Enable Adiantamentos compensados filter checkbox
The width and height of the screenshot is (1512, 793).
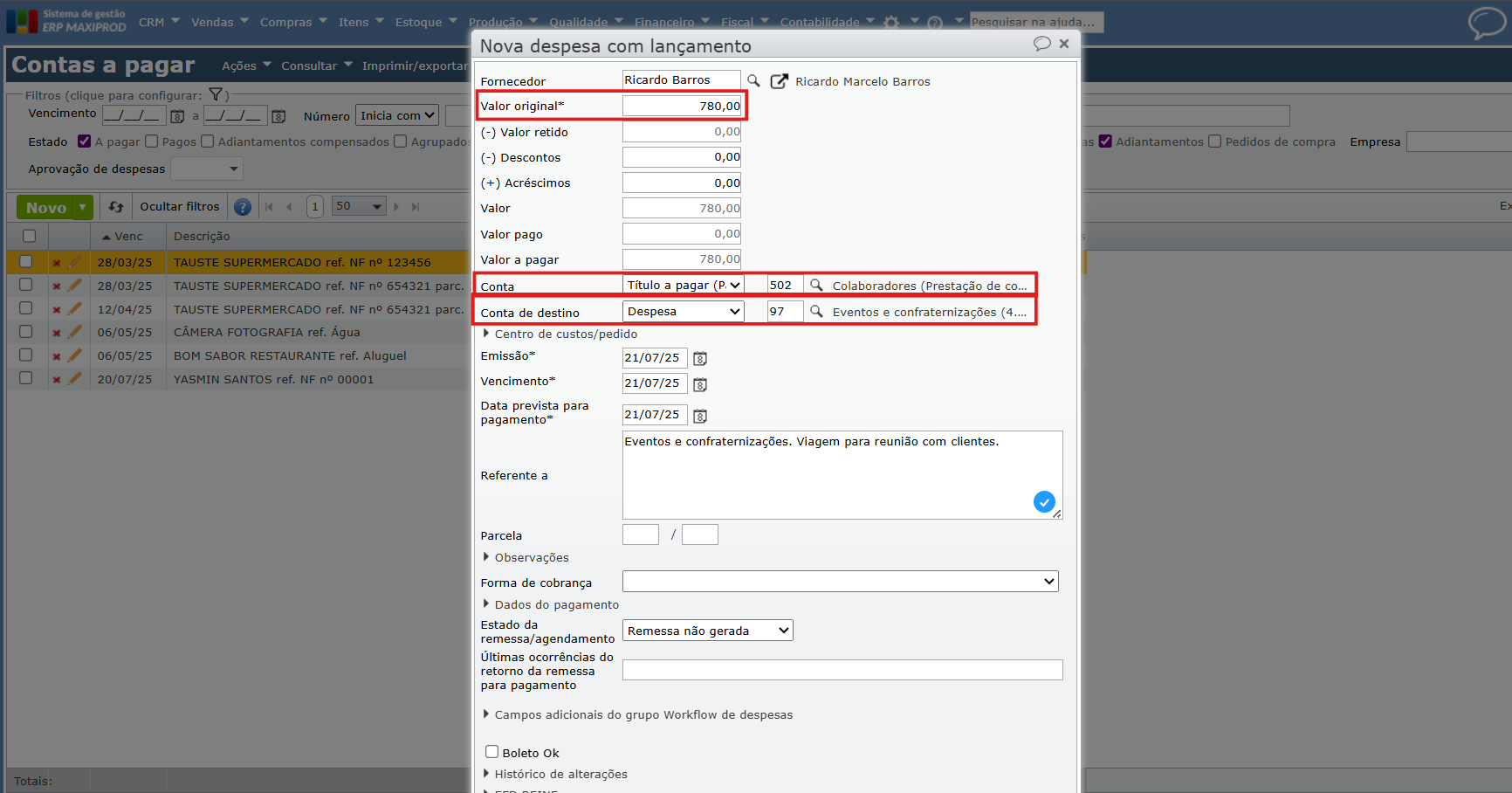pos(208,141)
